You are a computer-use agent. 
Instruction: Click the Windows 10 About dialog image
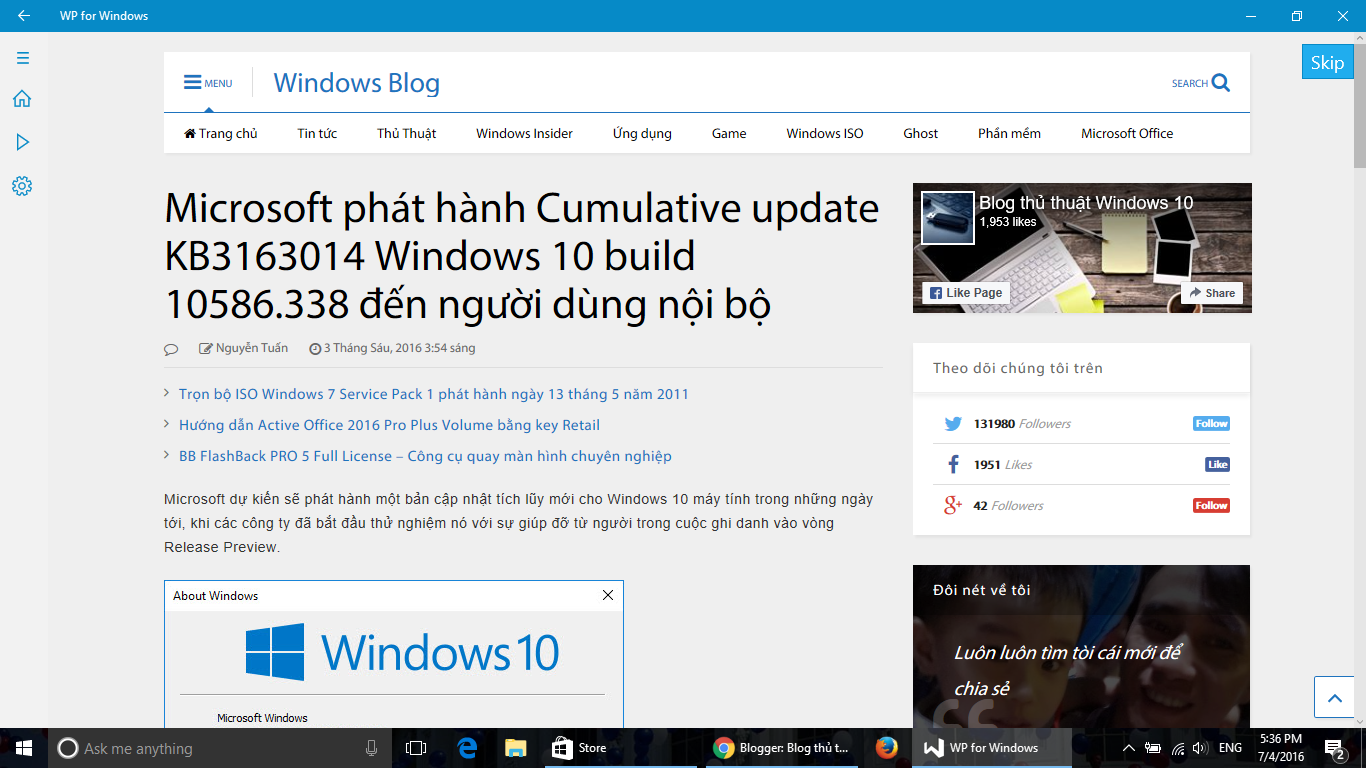pos(394,654)
